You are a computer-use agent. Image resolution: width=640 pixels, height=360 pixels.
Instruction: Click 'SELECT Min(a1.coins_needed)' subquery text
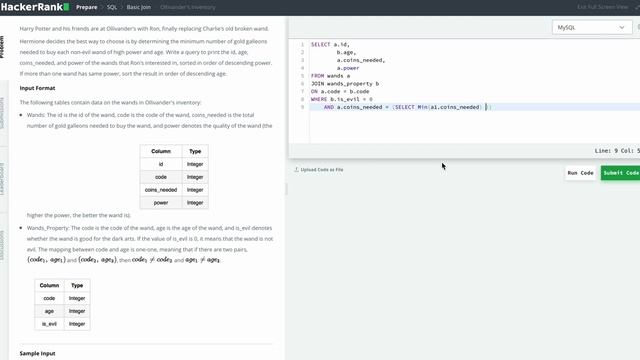439,107
